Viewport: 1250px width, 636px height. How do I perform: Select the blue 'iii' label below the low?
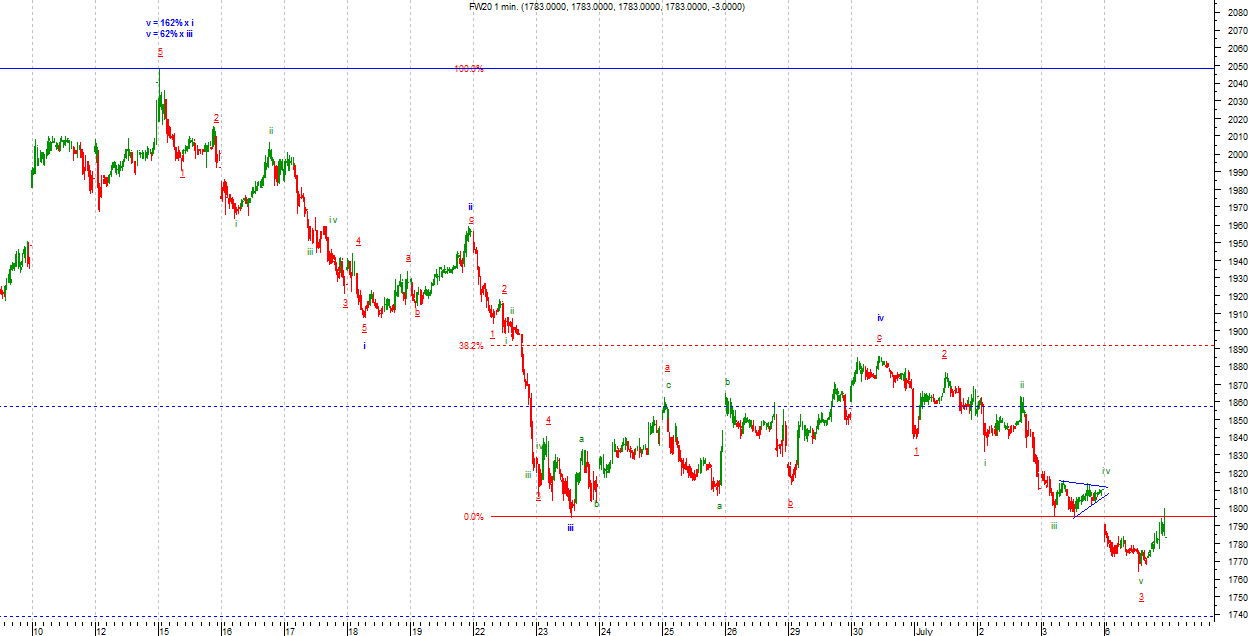[x=570, y=527]
